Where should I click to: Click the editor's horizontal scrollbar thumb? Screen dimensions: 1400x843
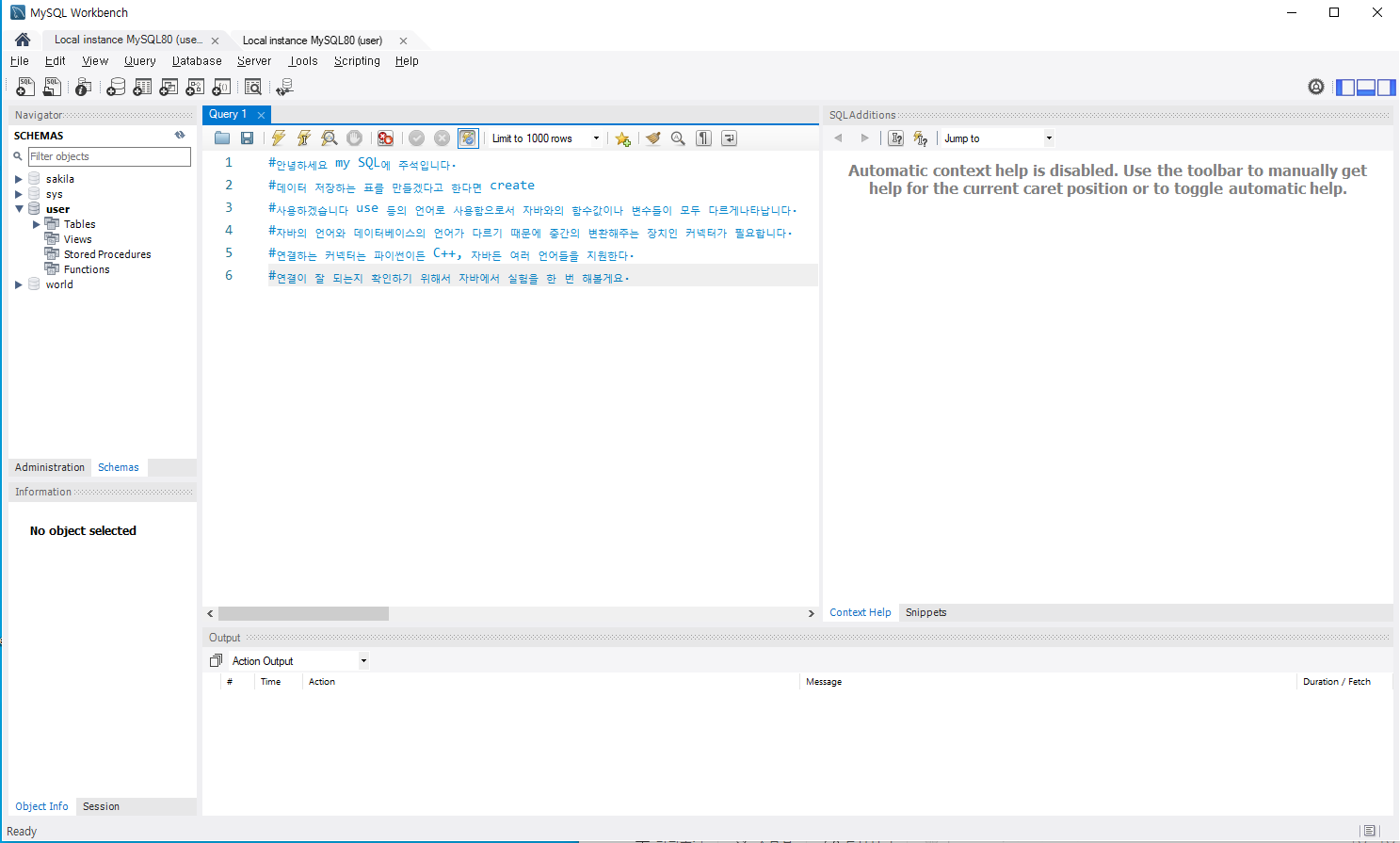[304, 613]
